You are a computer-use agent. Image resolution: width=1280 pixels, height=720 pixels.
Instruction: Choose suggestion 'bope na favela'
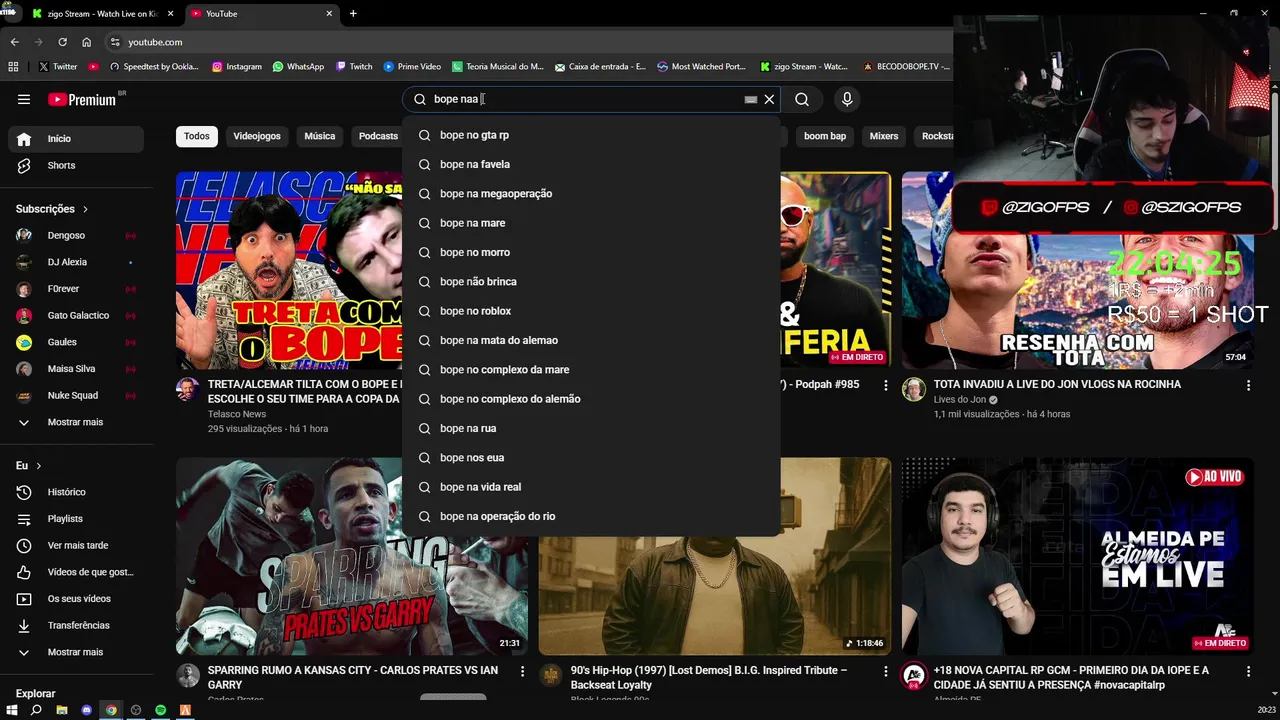[591, 164]
